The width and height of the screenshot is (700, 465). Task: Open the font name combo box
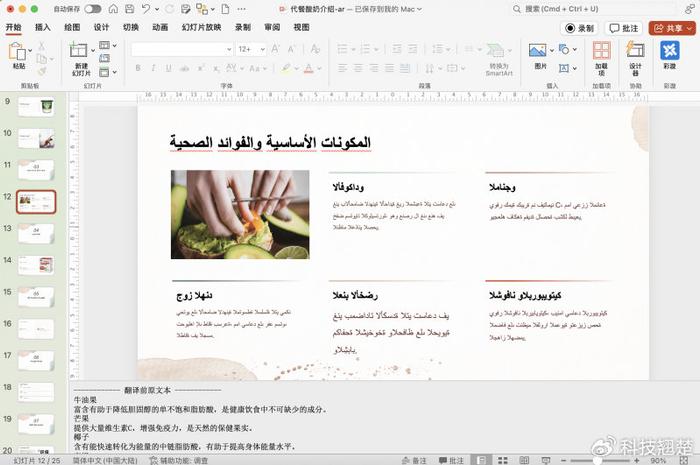(x=182, y=49)
